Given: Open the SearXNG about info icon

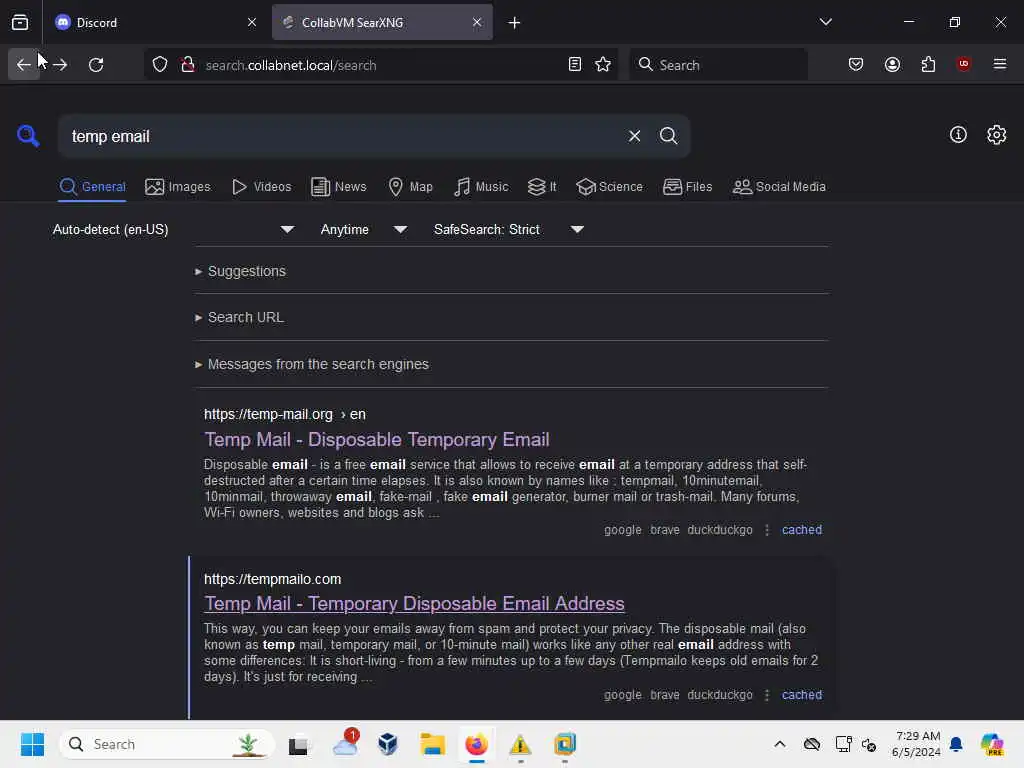Looking at the screenshot, I should [958, 135].
